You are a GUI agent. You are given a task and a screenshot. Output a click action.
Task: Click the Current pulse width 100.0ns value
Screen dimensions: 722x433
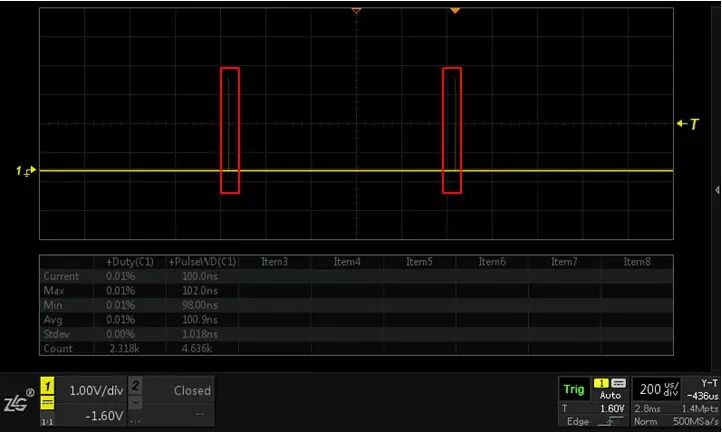200,276
